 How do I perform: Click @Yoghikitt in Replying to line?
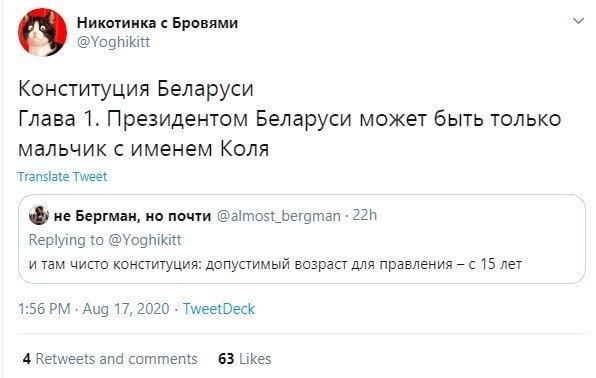coord(145,240)
